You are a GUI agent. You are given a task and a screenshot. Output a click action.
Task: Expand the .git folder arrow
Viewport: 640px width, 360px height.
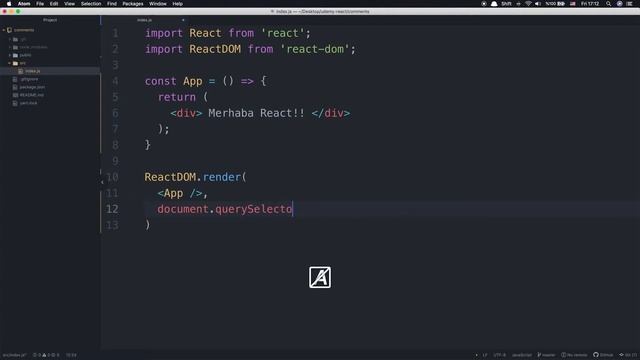(x=10, y=39)
